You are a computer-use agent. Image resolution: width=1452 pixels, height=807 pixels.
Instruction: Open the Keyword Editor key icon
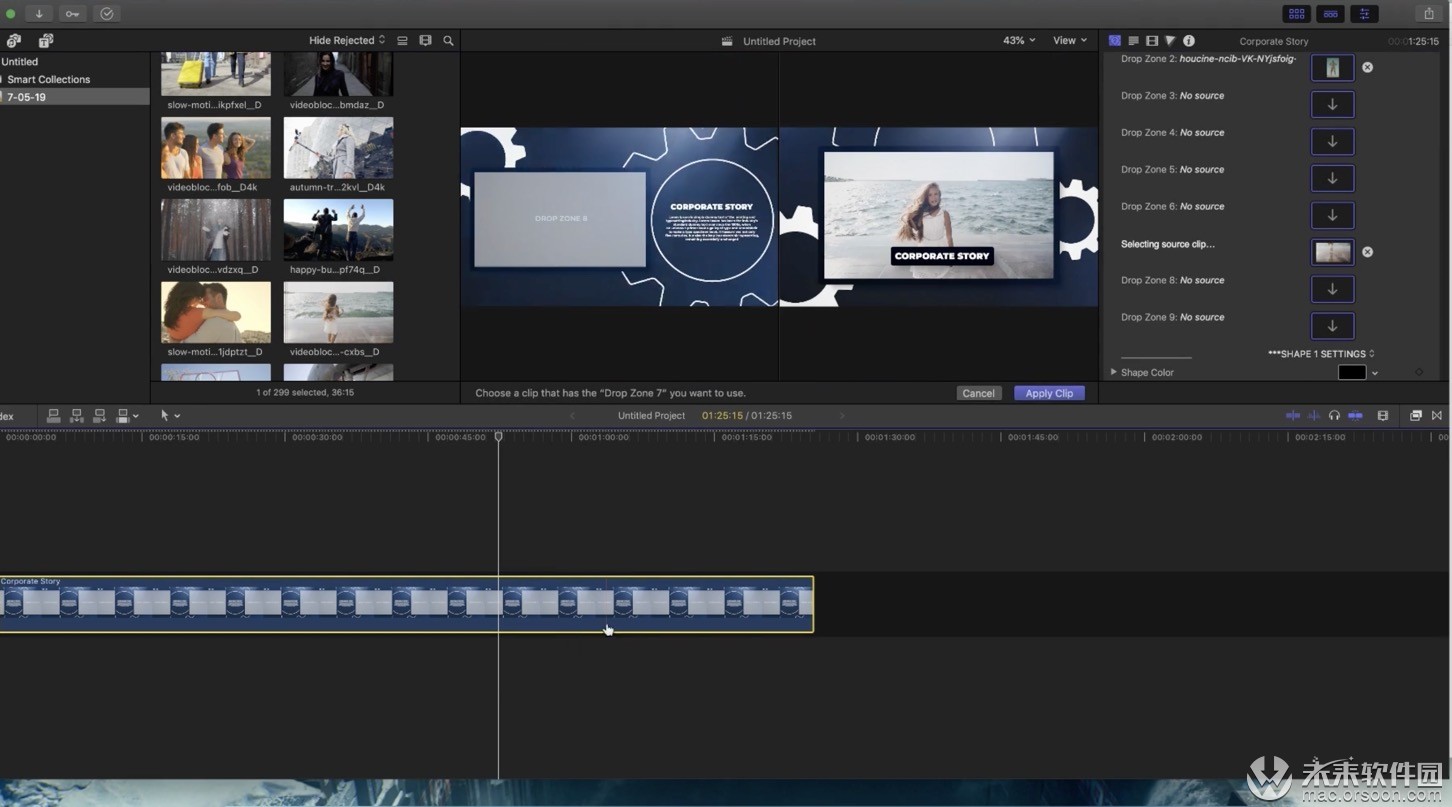click(73, 13)
